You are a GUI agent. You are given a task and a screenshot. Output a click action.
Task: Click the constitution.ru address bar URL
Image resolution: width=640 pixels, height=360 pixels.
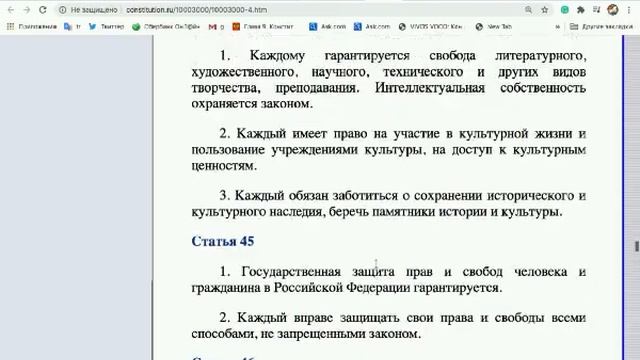tap(196, 10)
